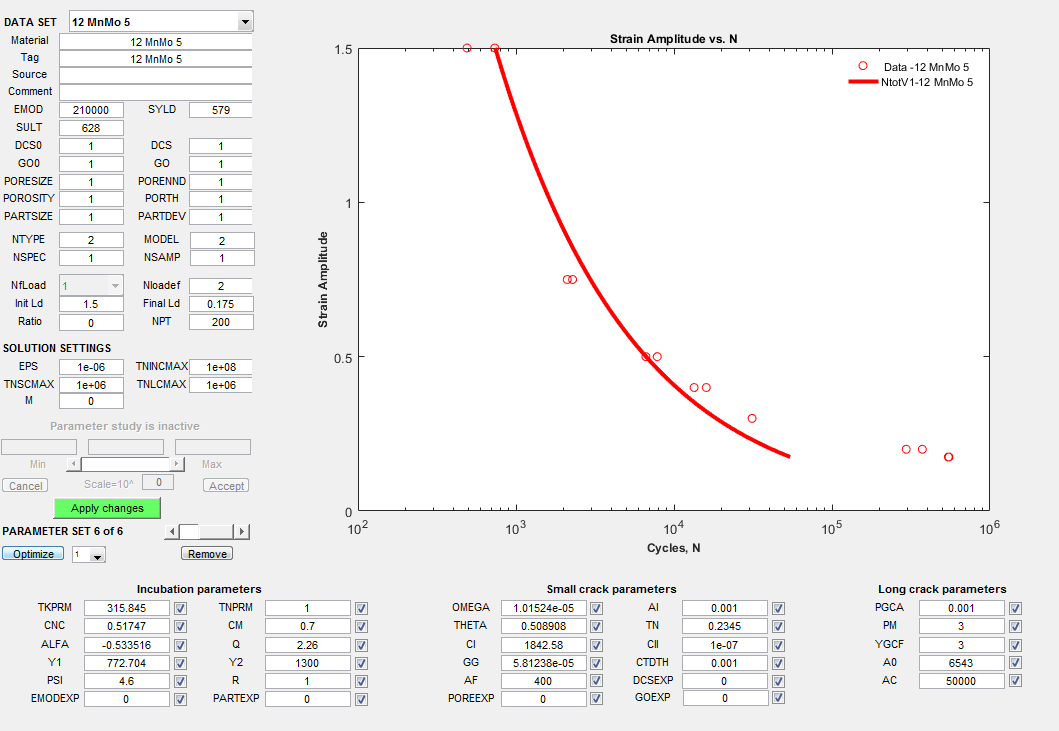The height and width of the screenshot is (731, 1059).
Task: Click the parameter study Min/Max slider
Action: point(126,464)
